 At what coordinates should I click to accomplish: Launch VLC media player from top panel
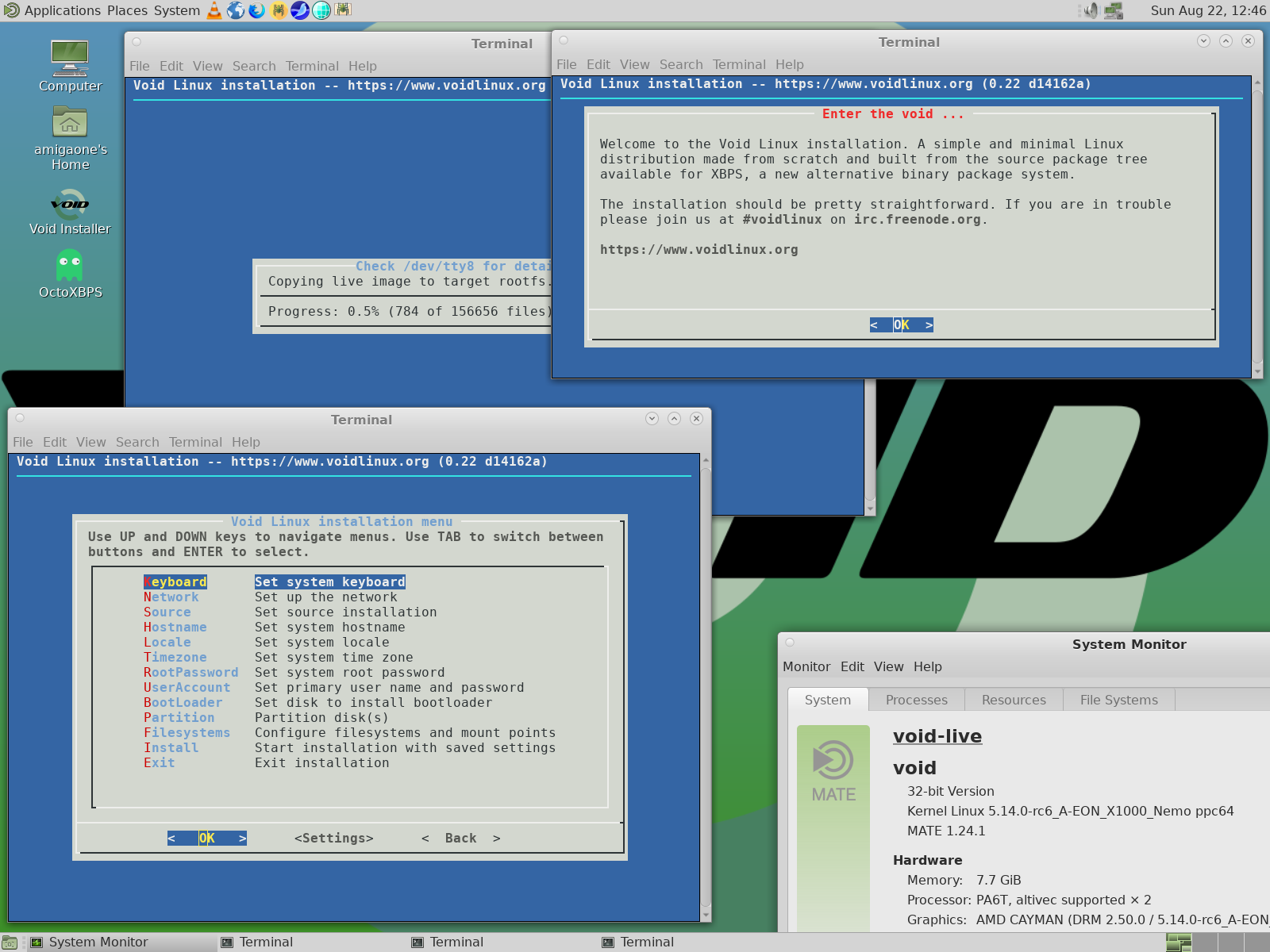pos(214,10)
